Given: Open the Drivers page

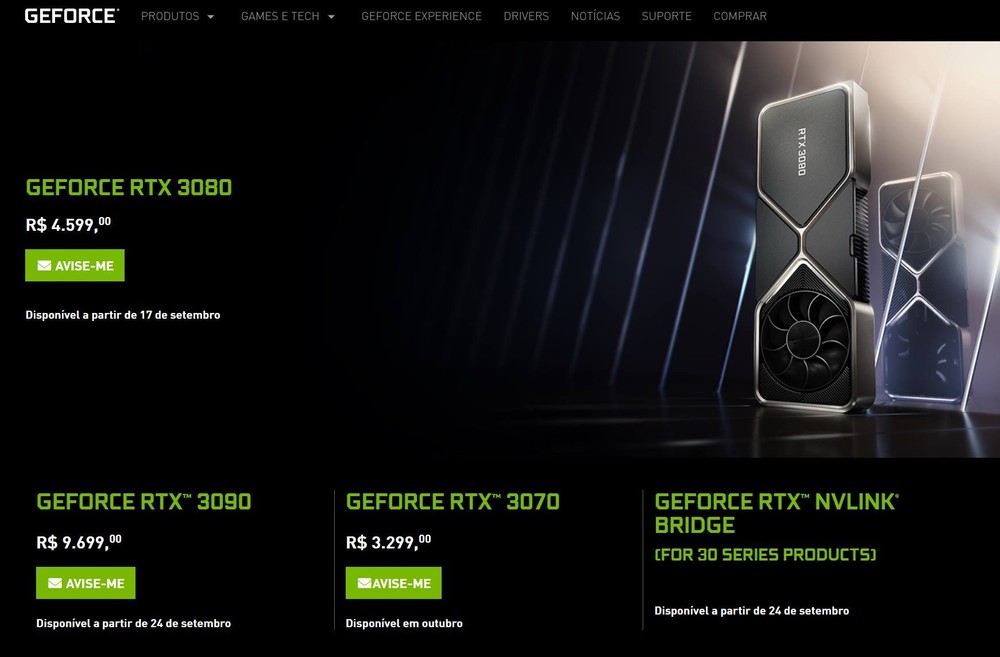Looking at the screenshot, I should pos(526,16).
